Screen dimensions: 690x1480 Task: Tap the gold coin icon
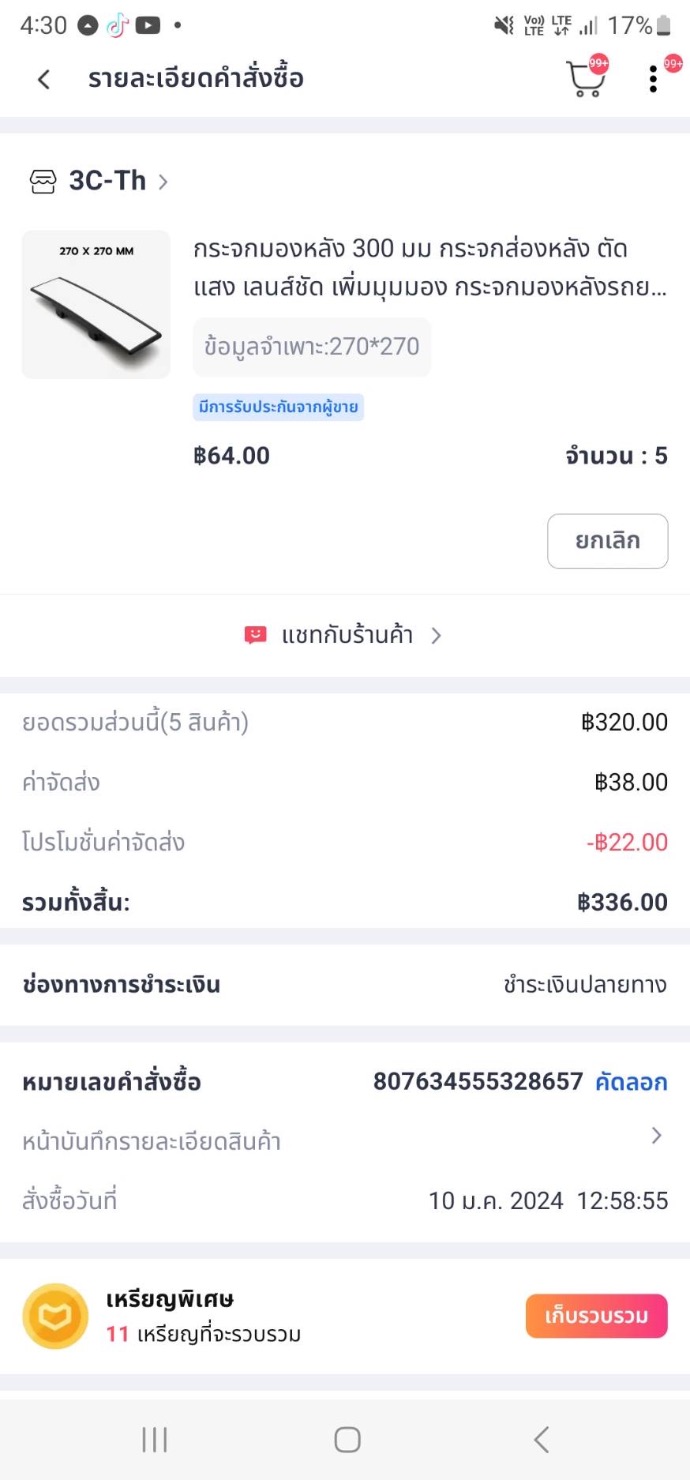click(56, 1316)
